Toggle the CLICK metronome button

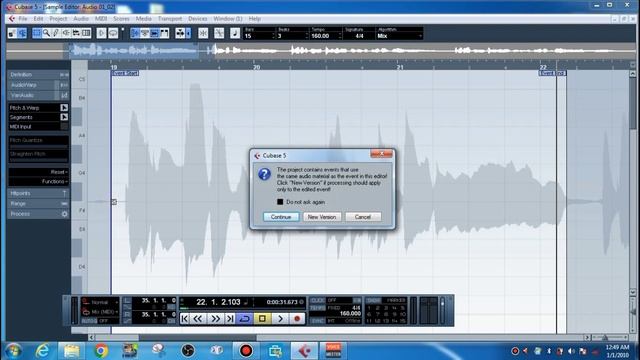click(318, 300)
